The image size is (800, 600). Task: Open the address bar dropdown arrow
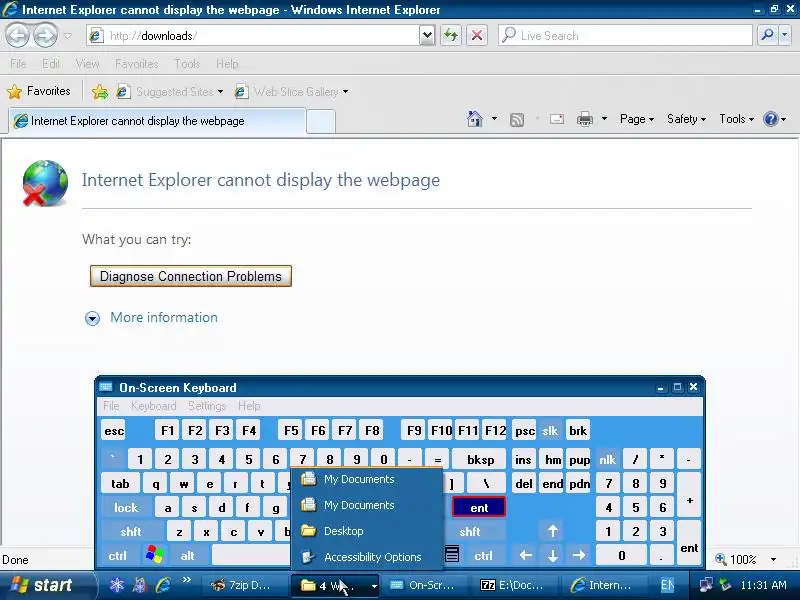[427, 36]
